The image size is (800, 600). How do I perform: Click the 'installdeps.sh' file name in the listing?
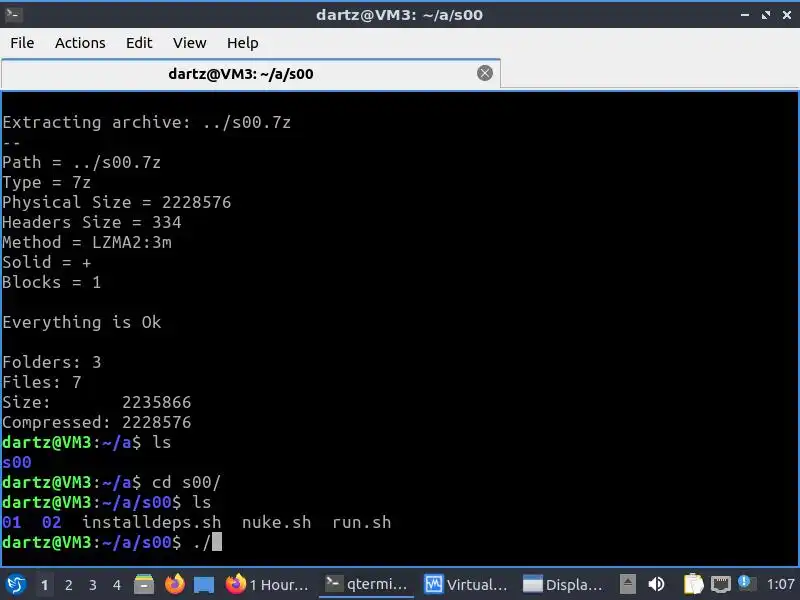coord(152,522)
